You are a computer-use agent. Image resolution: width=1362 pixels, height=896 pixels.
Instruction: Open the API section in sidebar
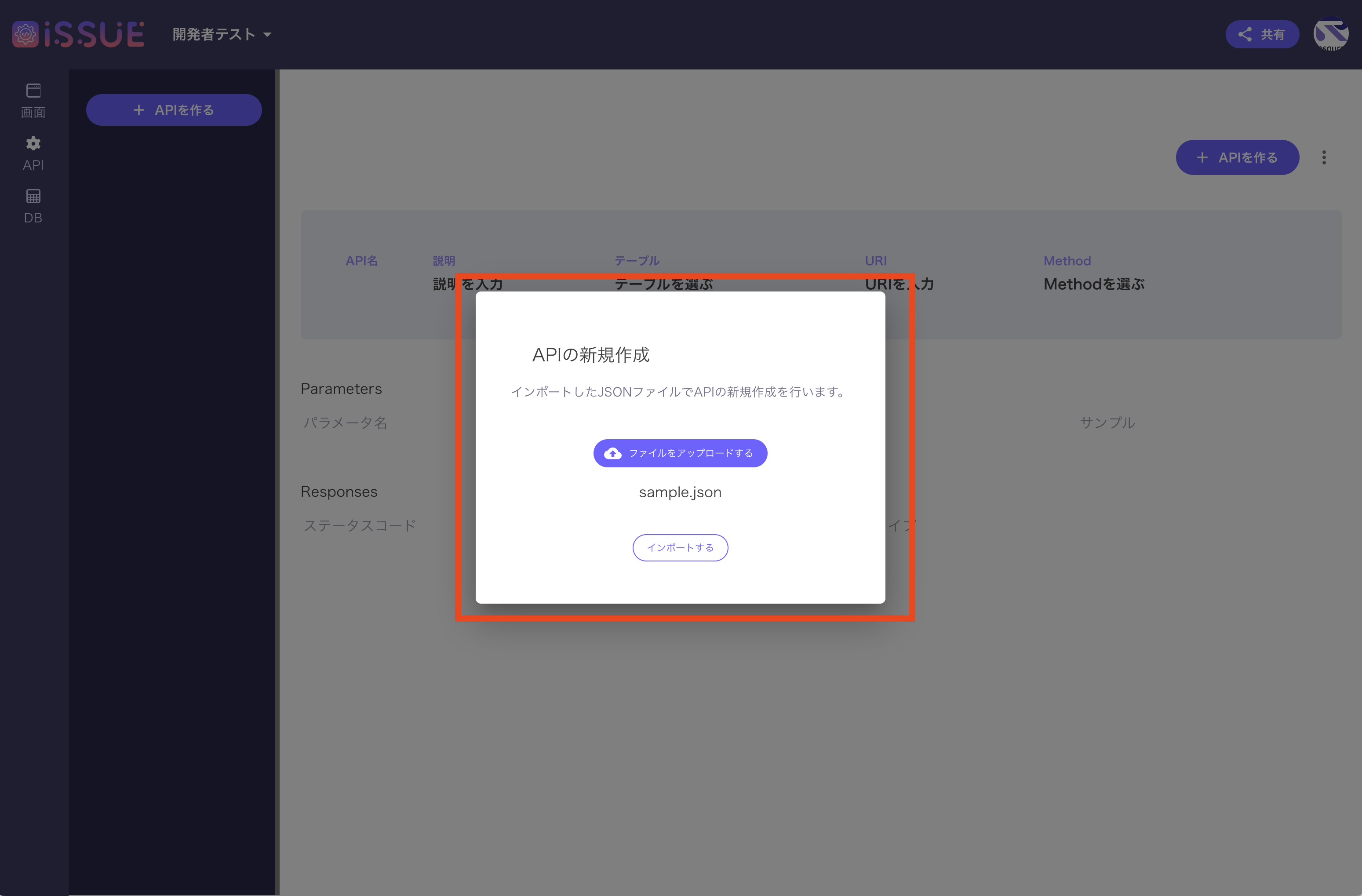[33, 153]
